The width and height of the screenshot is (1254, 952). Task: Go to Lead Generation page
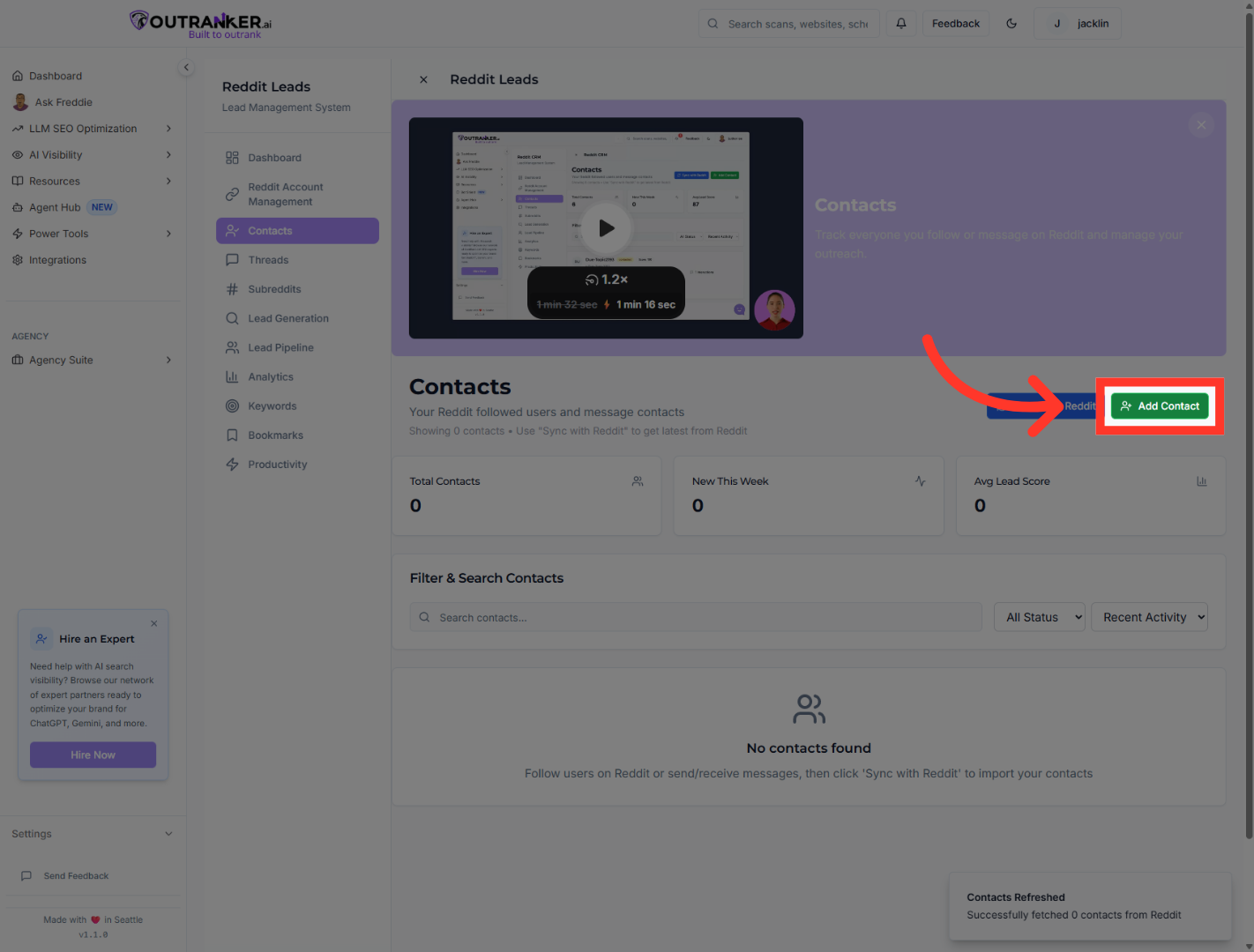[297, 318]
